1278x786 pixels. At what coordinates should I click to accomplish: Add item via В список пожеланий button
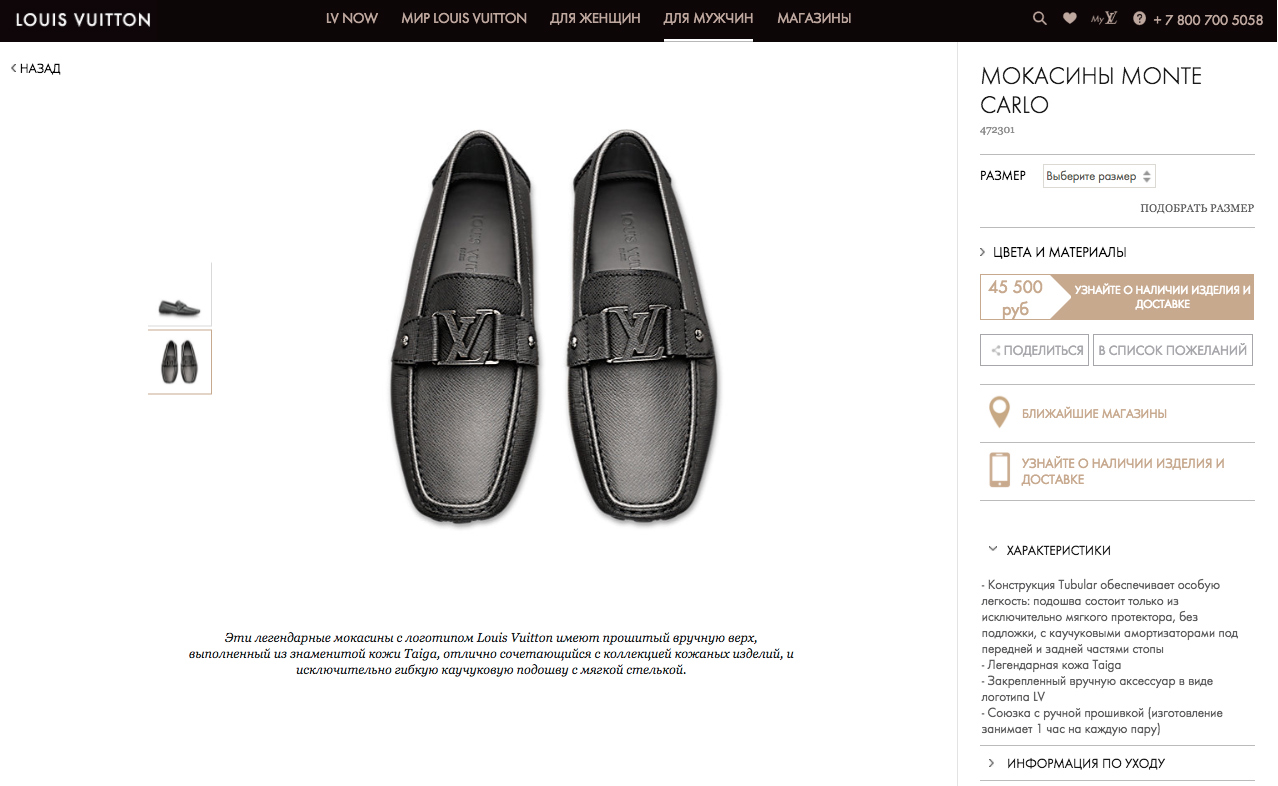tap(1172, 350)
